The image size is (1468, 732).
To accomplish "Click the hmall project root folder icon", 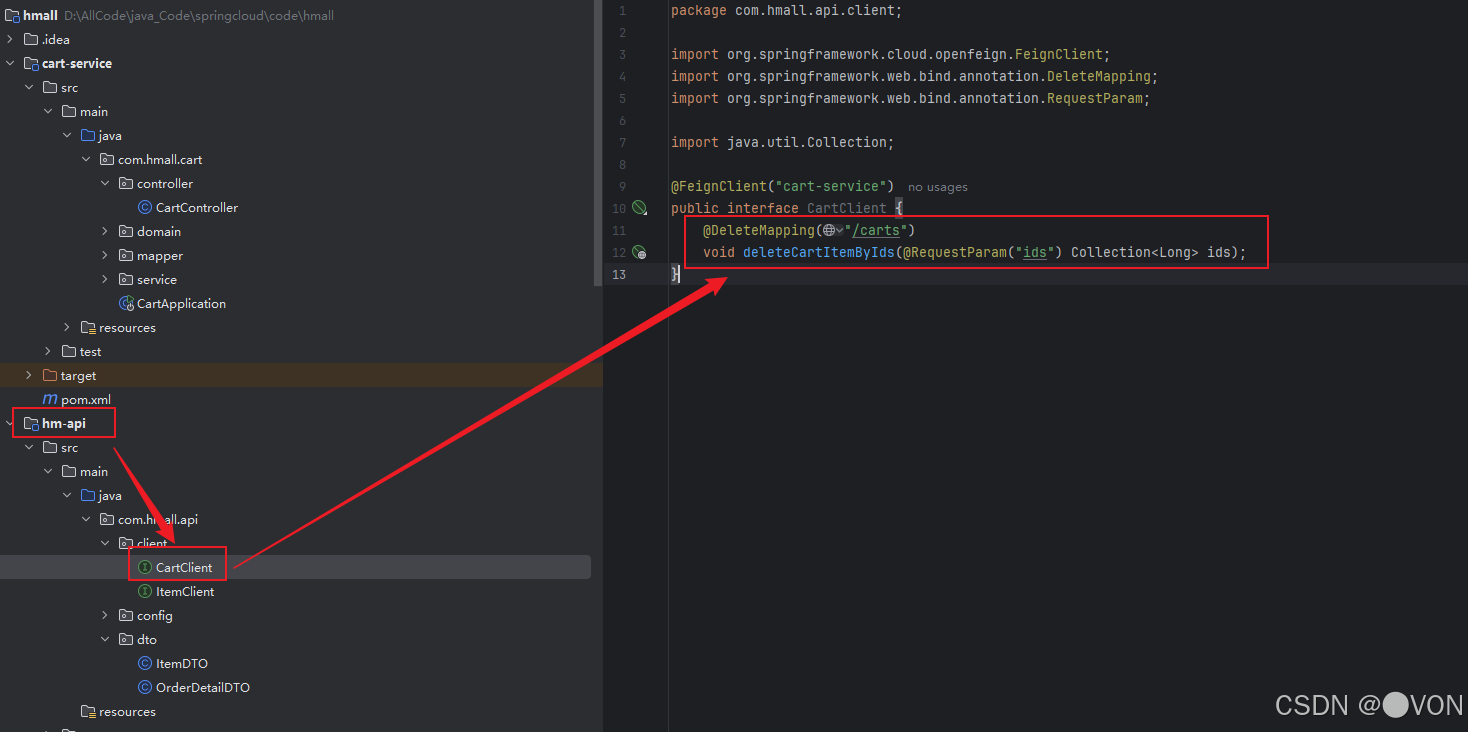I will (x=12, y=15).
